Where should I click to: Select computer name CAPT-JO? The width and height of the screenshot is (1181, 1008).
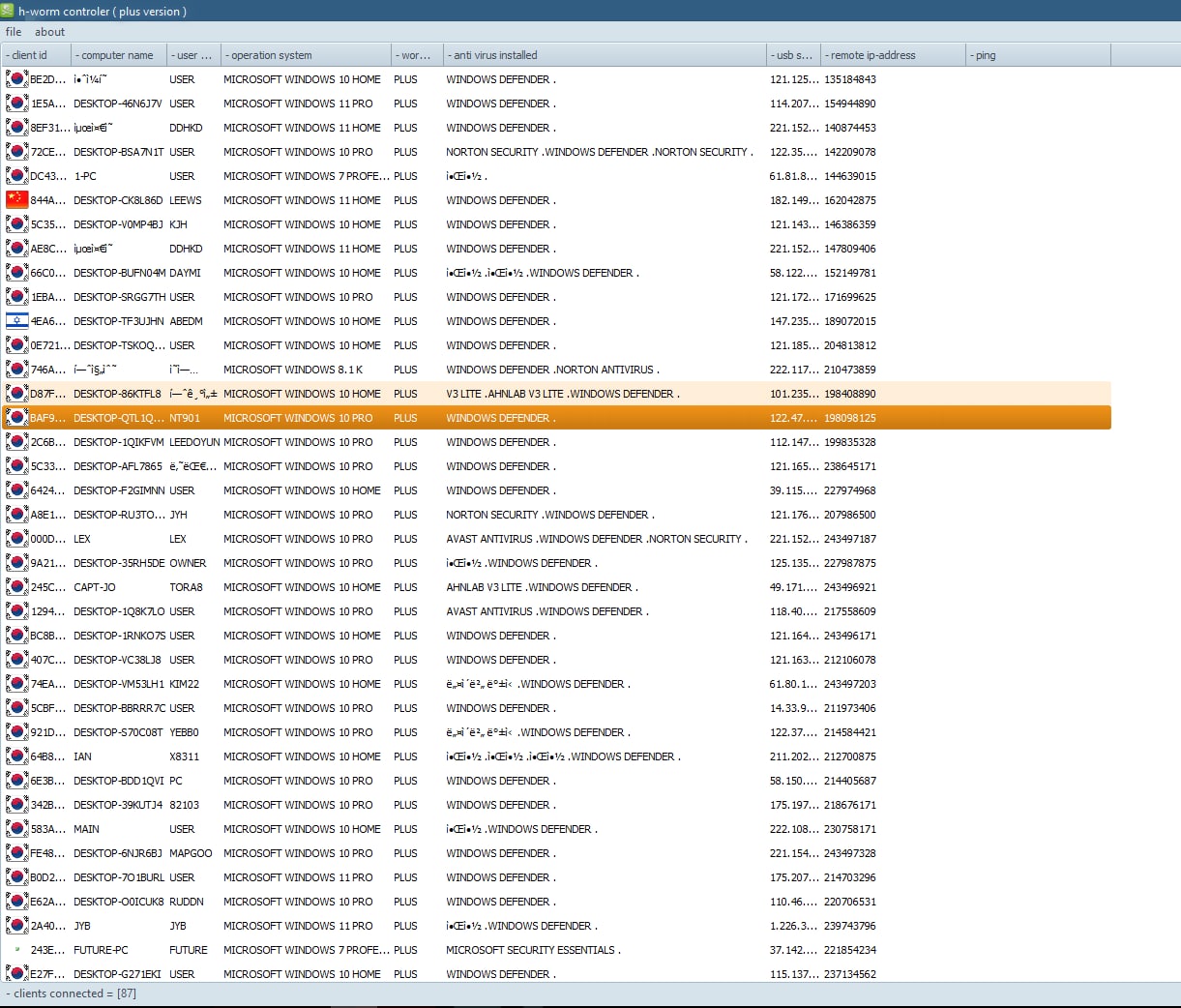(x=95, y=587)
